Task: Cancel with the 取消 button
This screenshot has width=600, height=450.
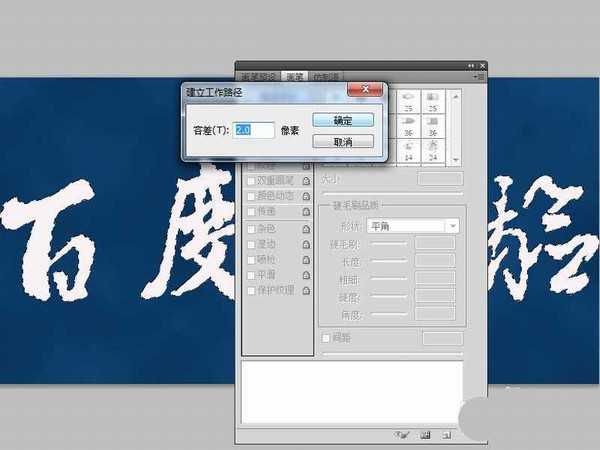Action: (343, 142)
